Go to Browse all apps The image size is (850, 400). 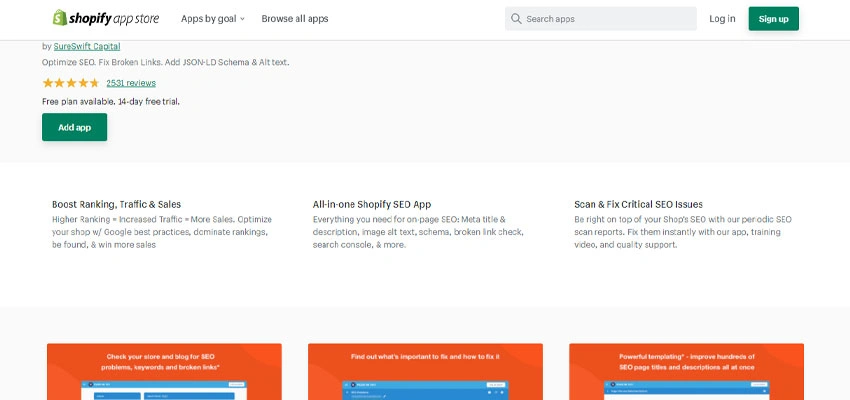tap(294, 19)
